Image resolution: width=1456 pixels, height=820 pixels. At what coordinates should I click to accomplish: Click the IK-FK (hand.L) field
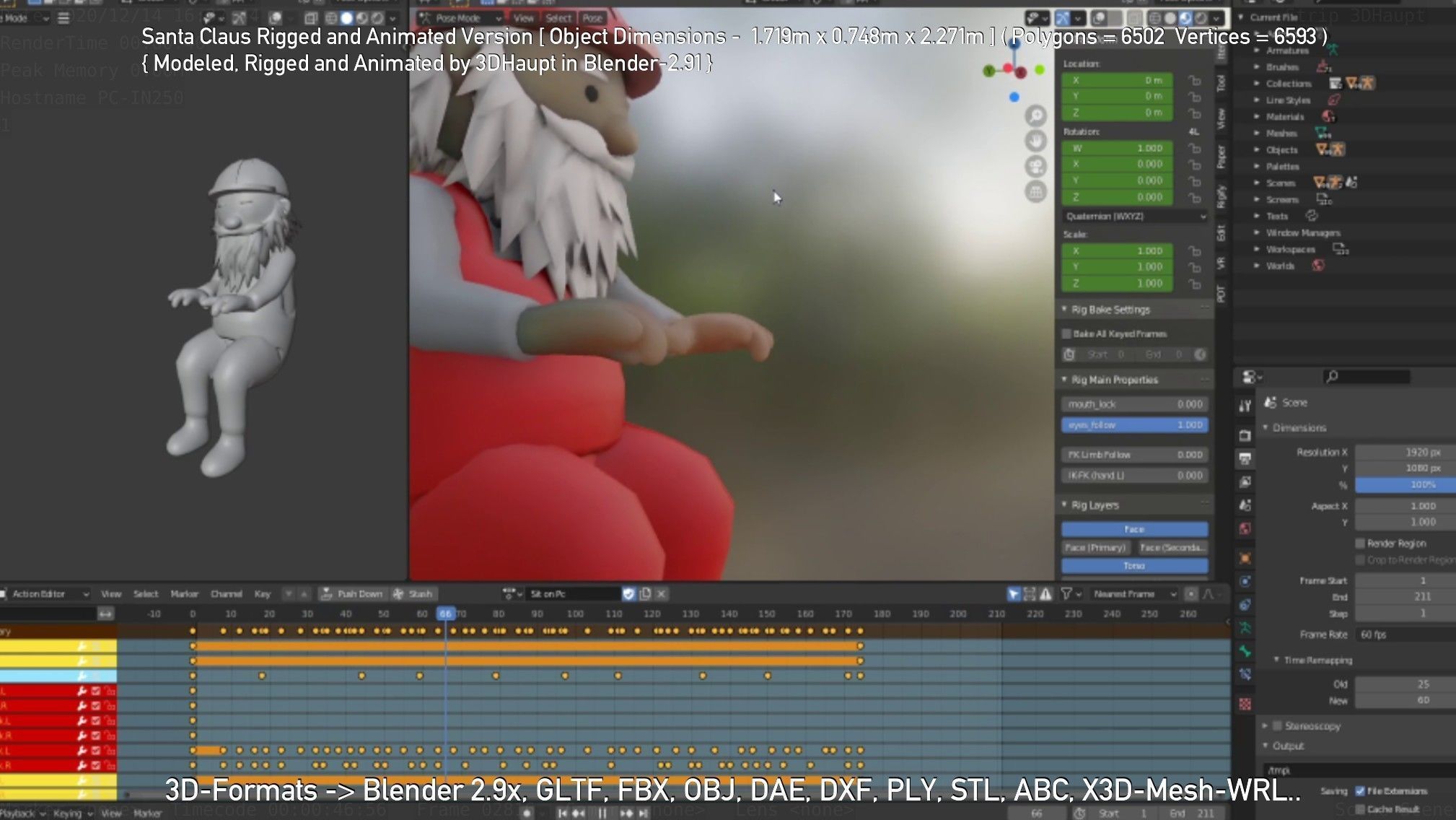tap(1135, 476)
